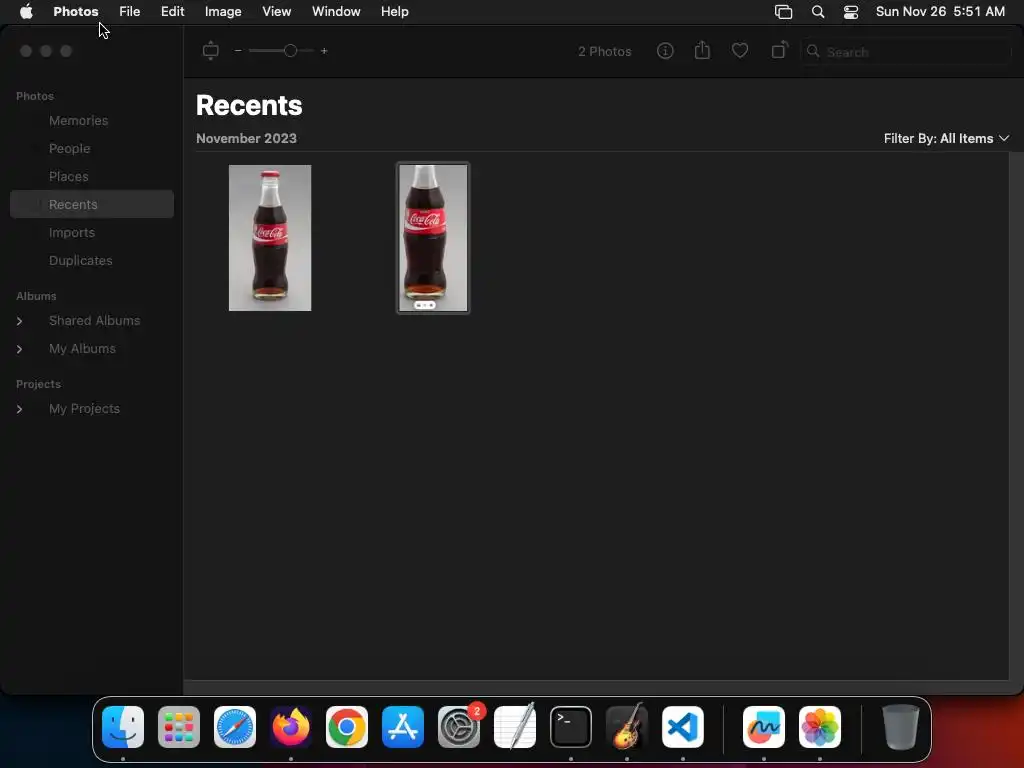Open the View menu
This screenshot has width=1024, height=768.
[x=276, y=12]
